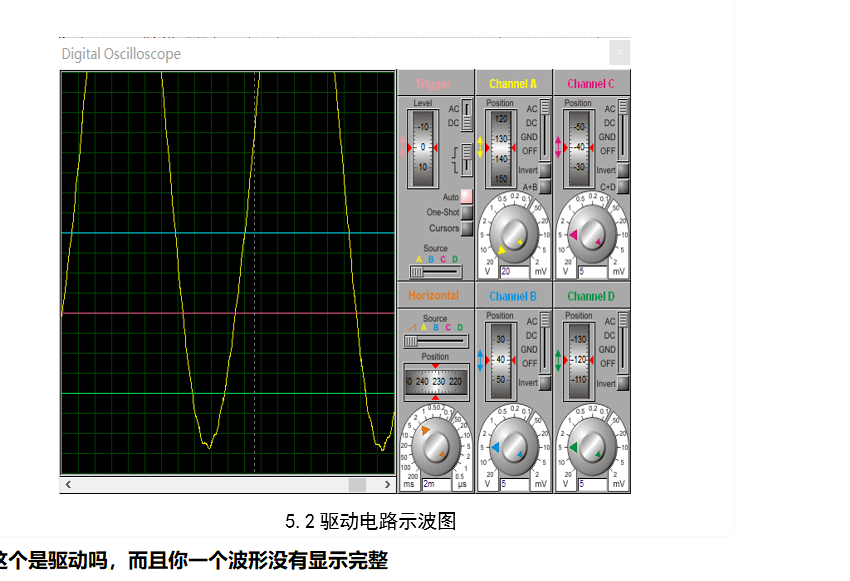850x581 pixels.
Task: Click Channel D scale value field
Action: click(593, 484)
